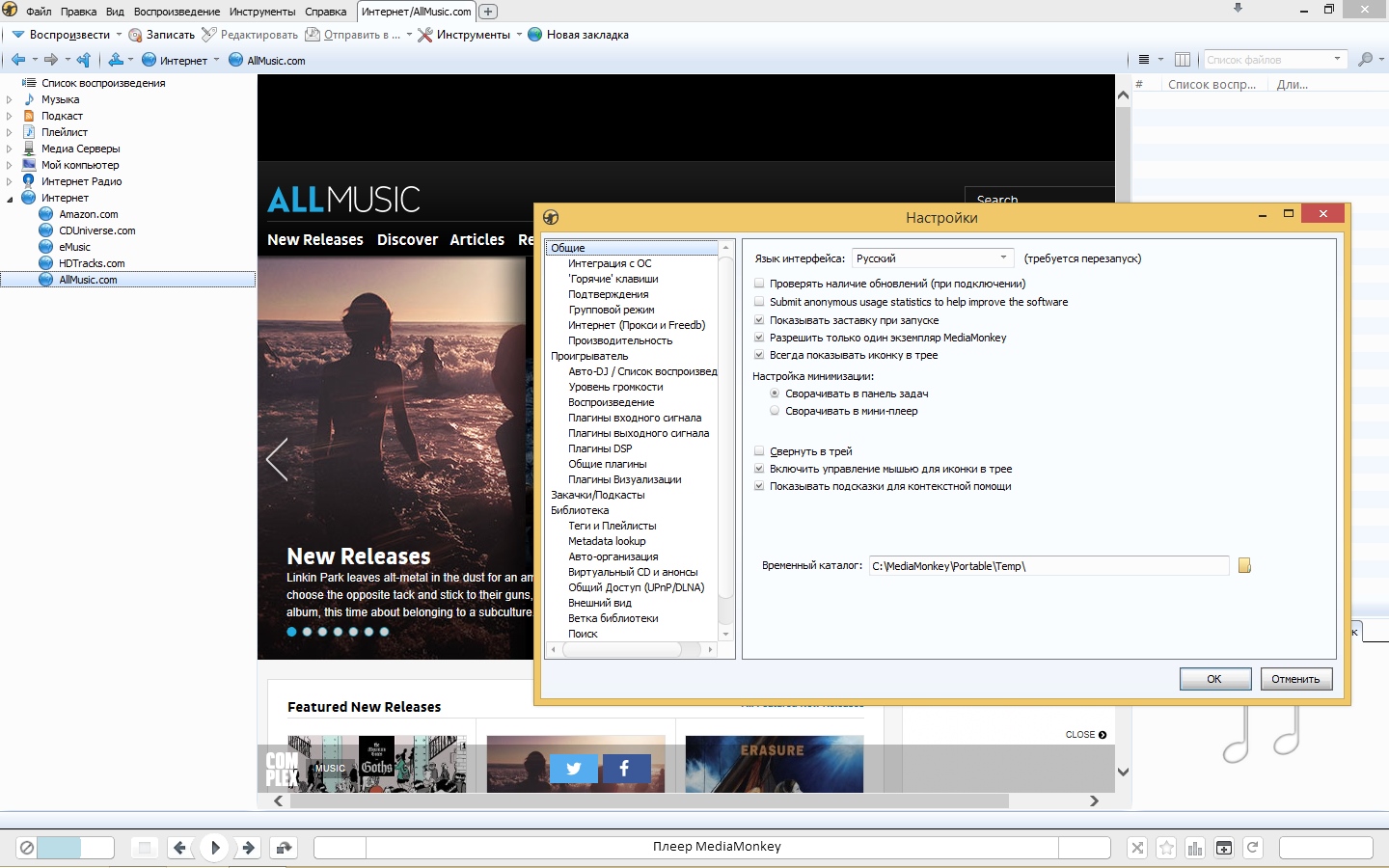Viewport: 1389px width, 868px height.
Task: Open the Воспроизведение menu
Action: coord(177,12)
